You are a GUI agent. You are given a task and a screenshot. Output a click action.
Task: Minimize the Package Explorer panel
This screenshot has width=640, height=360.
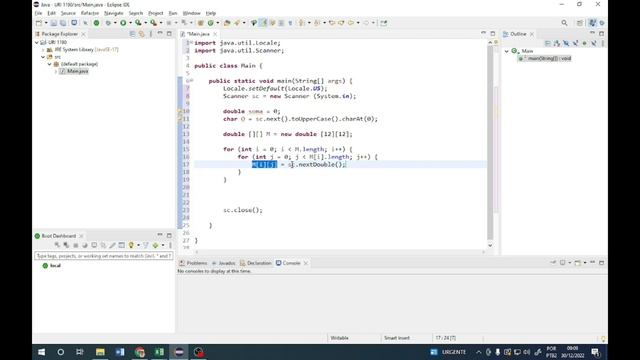160,33
